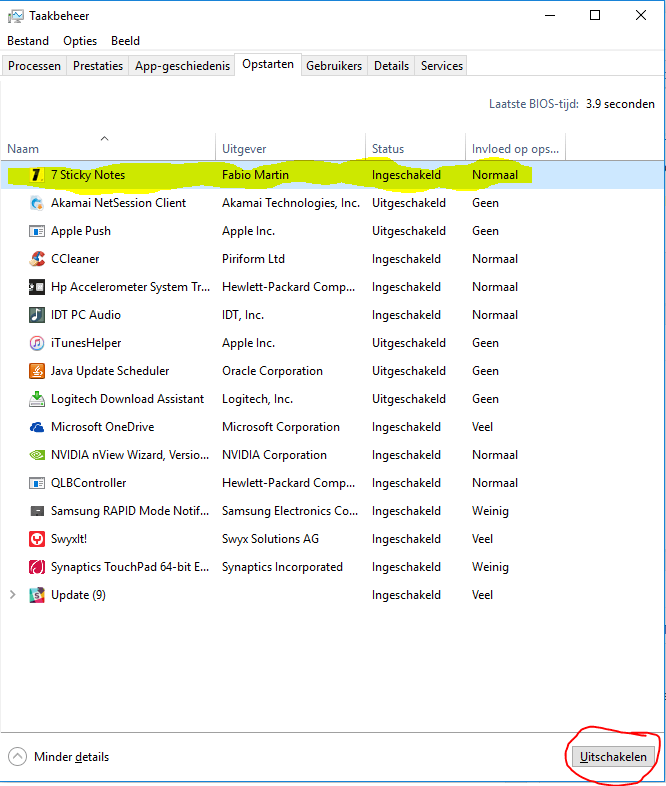The height and width of the screenshot is (786, 666).
Task: Click the Minder details label
Action: pyautogui.click(x=71, y=757)
